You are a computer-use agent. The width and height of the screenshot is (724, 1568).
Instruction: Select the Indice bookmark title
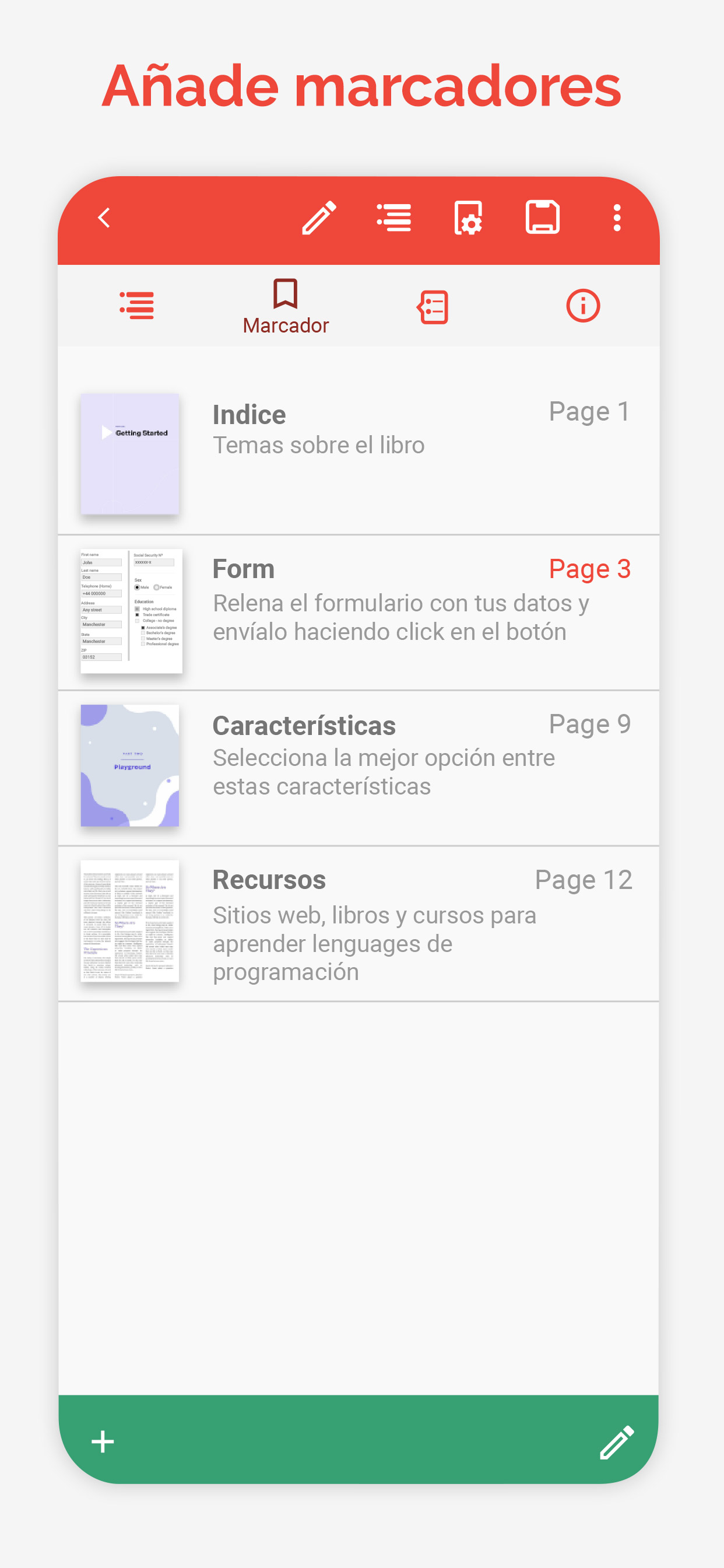point(249,415)
